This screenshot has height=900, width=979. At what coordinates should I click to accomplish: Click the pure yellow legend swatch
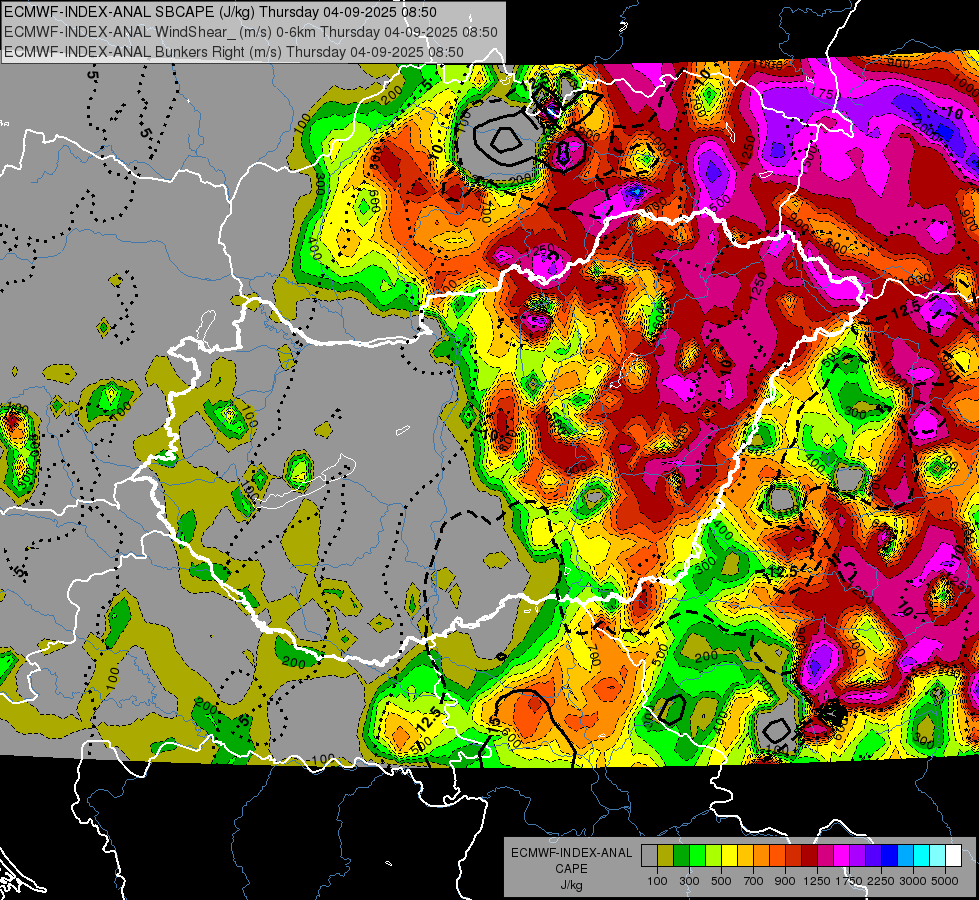click(x=729, y=856)
